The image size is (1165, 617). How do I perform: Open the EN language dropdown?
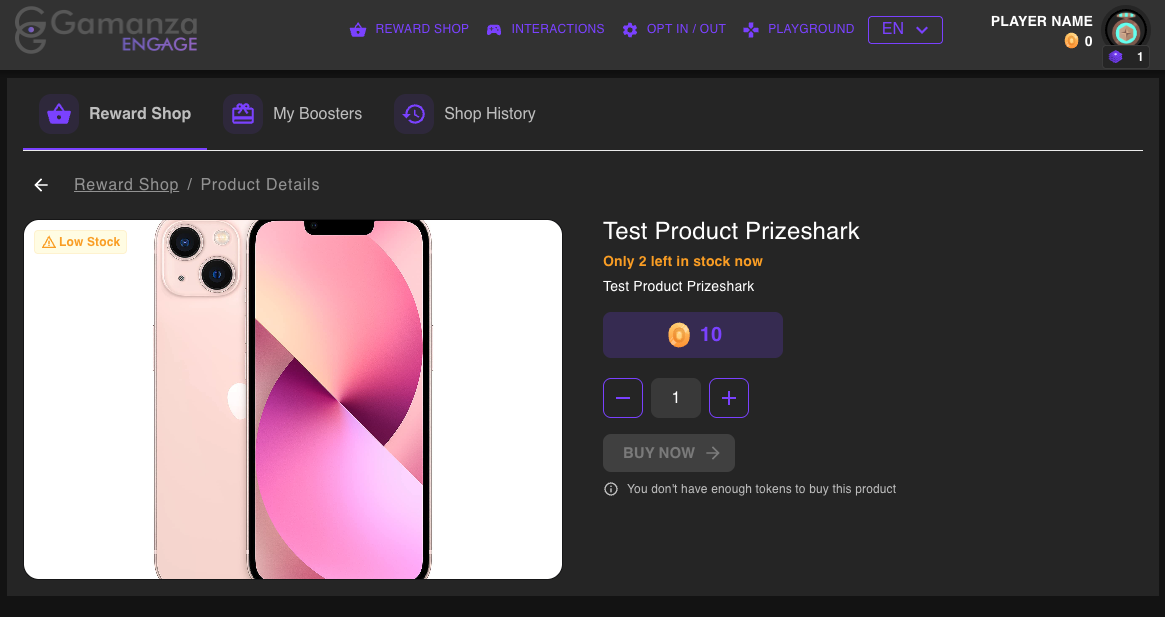pyautogui.click(x=905, y=30)
